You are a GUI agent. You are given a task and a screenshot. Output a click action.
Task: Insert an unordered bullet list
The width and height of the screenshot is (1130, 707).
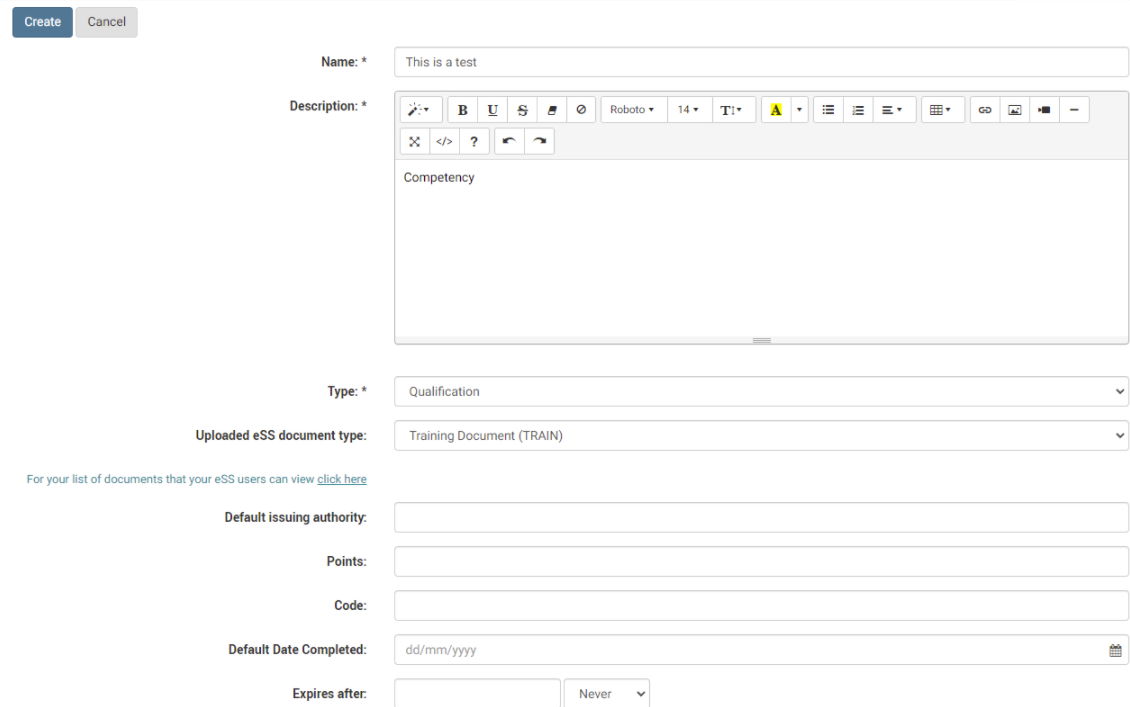[x=828, y=110]
